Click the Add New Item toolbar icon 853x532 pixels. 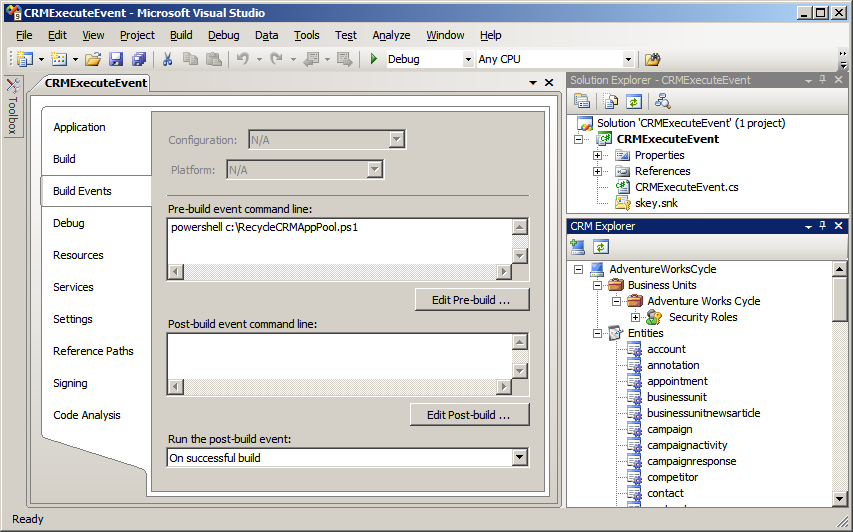[59, 59]
